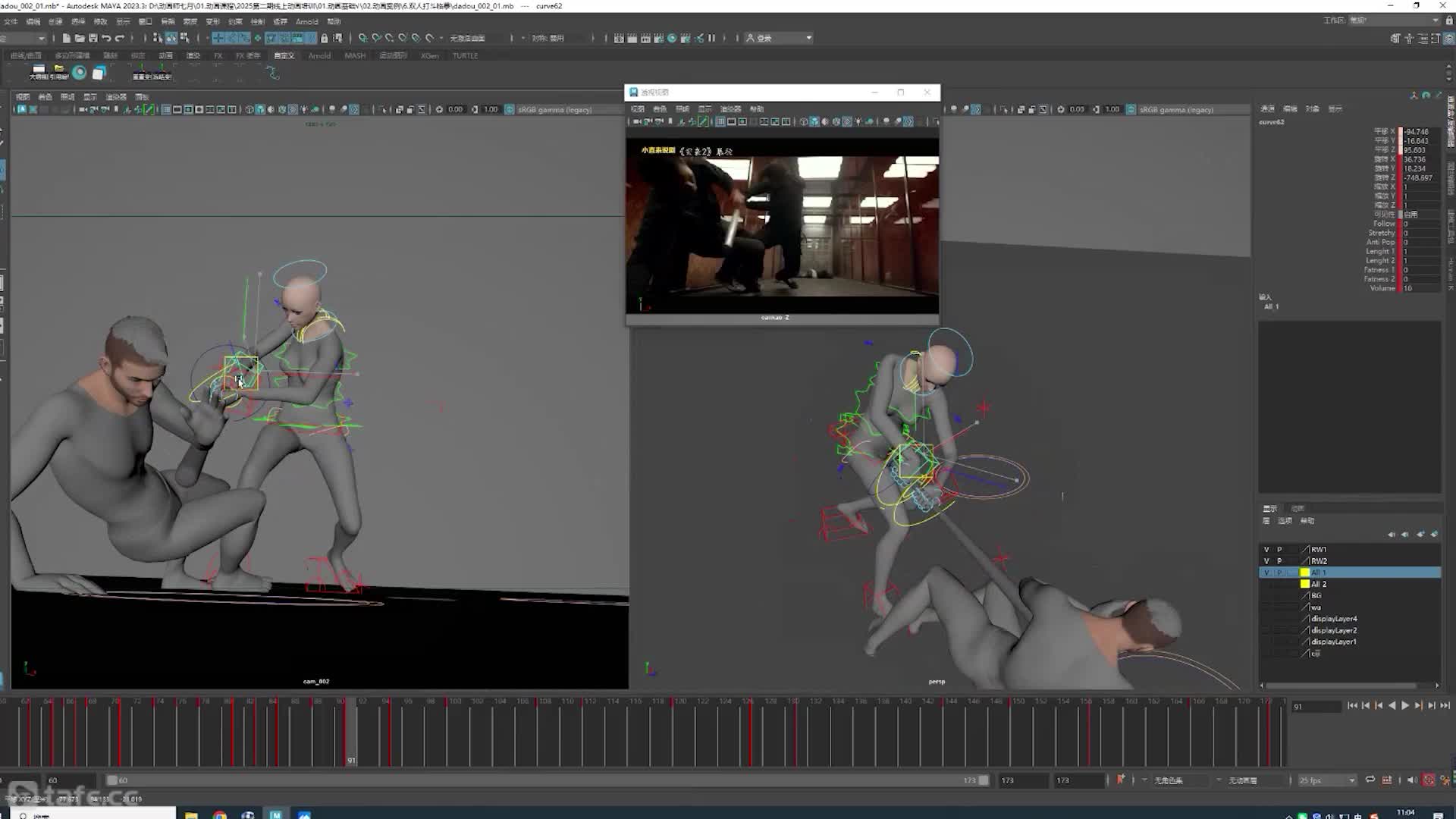Screen dimensions: 1456x819
Task: Click the time range slider bar
Action: click(x=546, y=780)
